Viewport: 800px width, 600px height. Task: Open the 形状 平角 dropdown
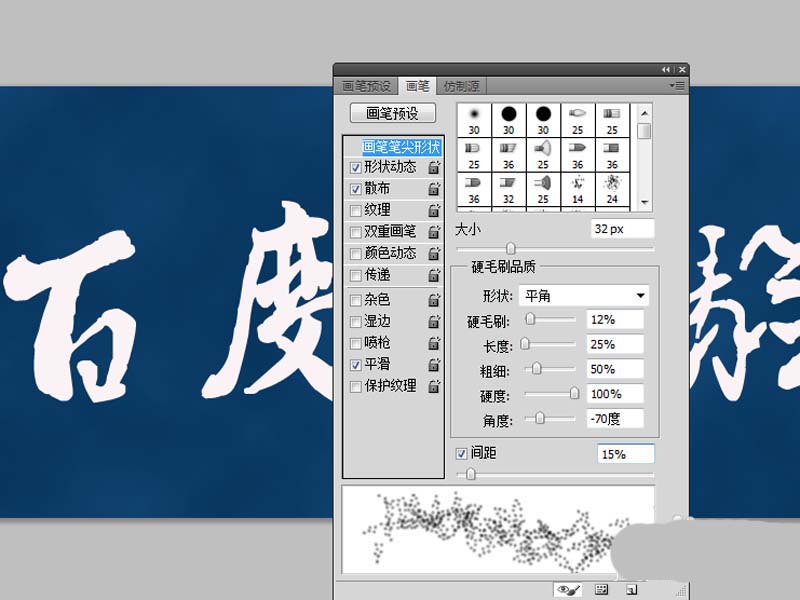click(x=584, y=295)
